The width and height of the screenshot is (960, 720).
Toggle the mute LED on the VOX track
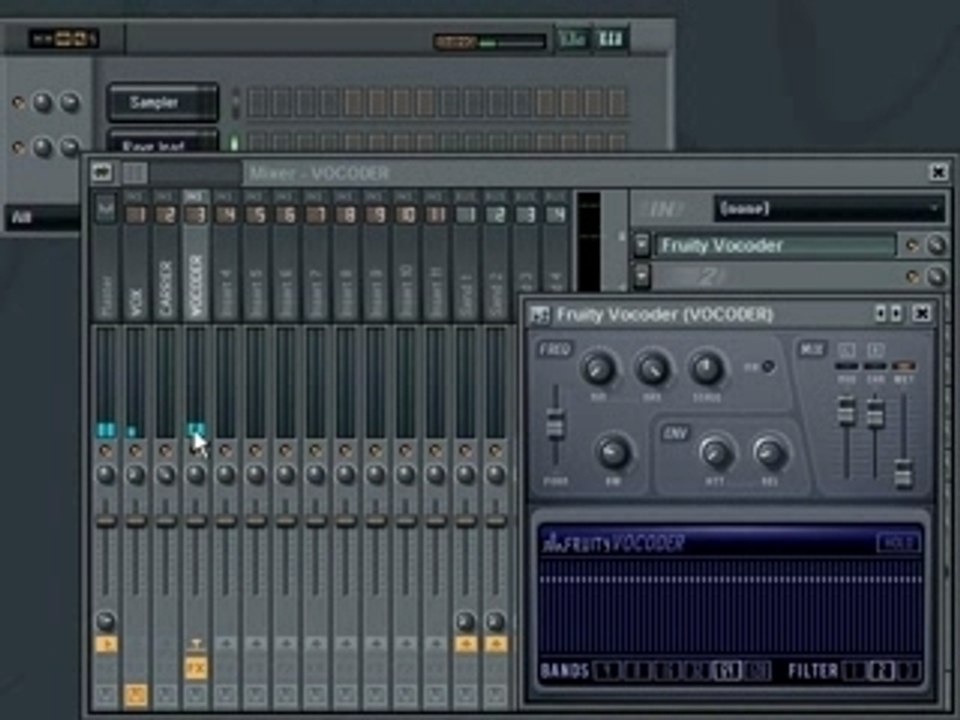coord(135,451)
